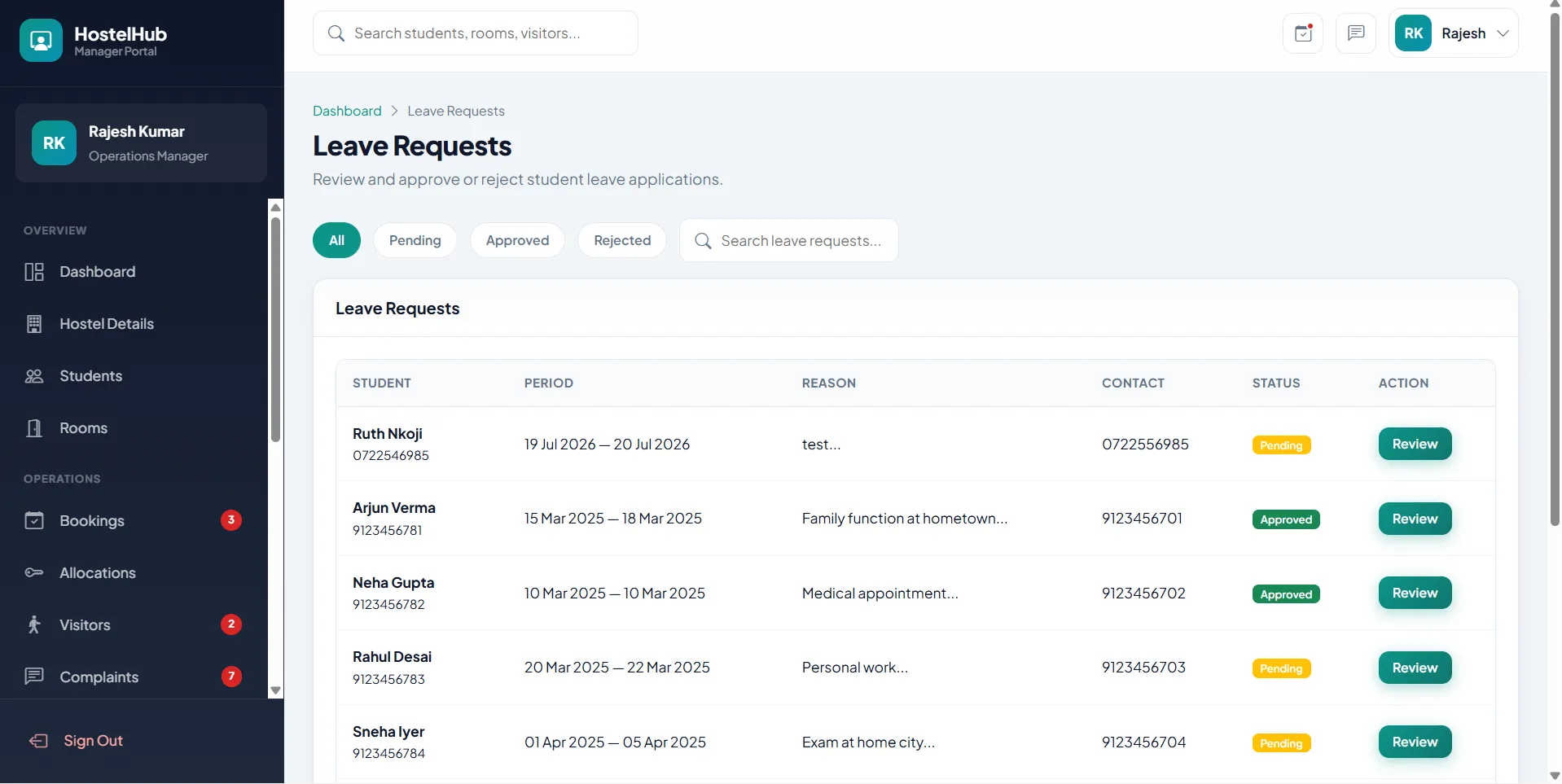Screen dimensions: 1562x784
Task: Click the REASON column header
Action: 829,383
